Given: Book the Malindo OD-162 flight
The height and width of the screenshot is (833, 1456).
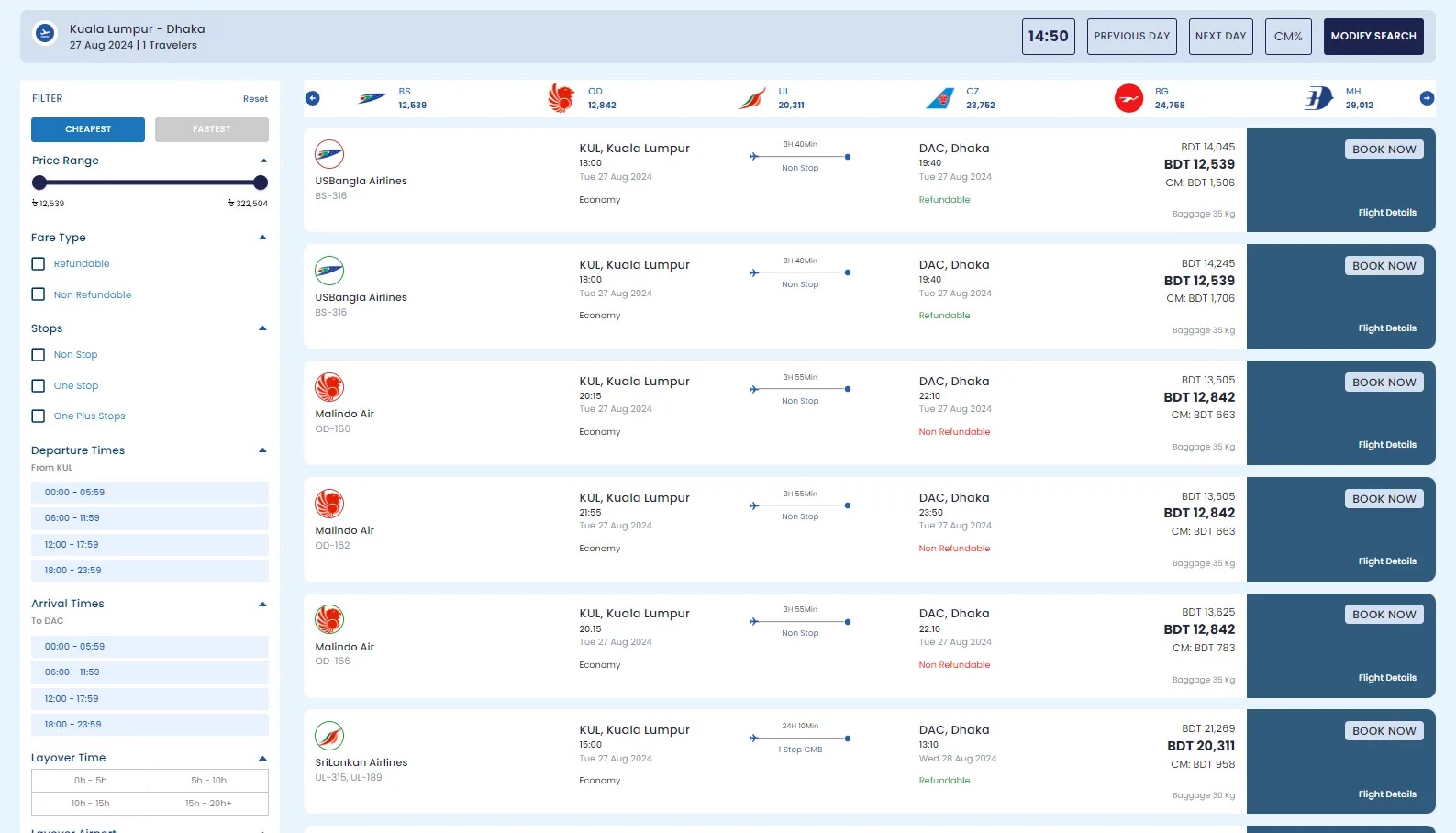Looking at the screenshot, I should point(1384,499).
